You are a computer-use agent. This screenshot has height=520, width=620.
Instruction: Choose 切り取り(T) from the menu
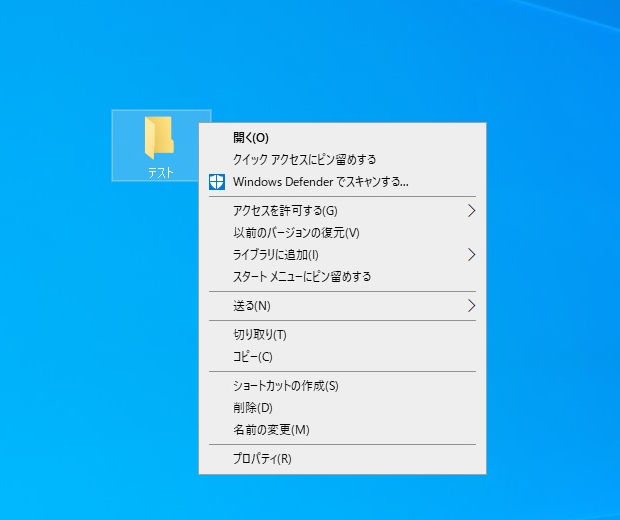(342, 335)
